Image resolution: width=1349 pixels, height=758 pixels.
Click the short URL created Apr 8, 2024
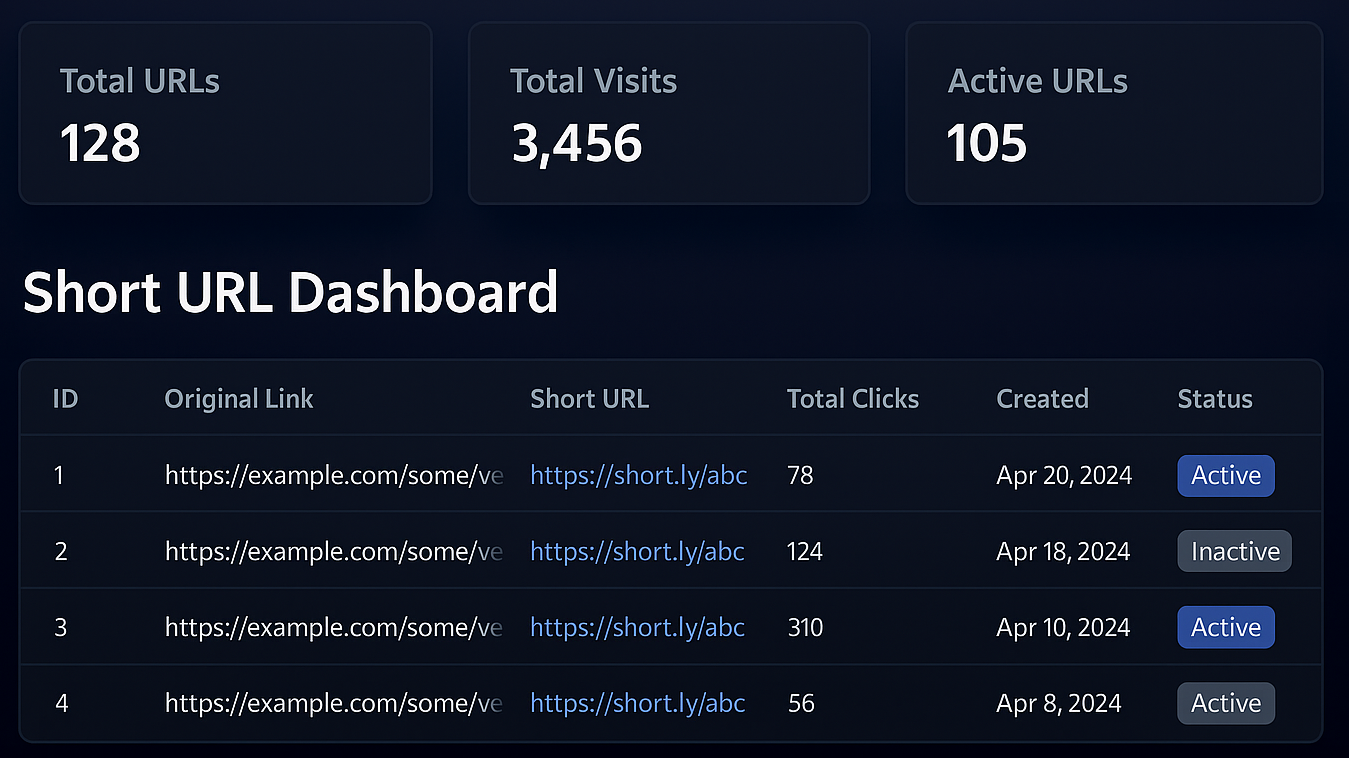637,703
